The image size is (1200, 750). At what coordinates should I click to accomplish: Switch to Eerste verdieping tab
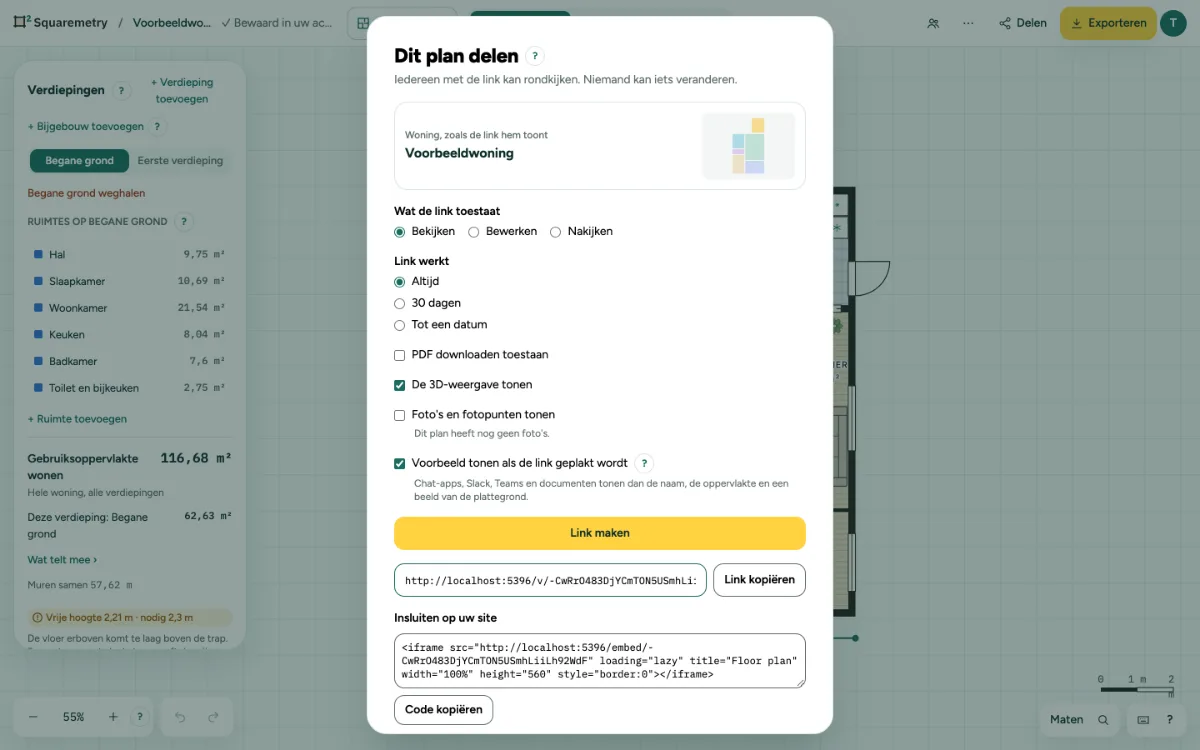pos(180,161)
